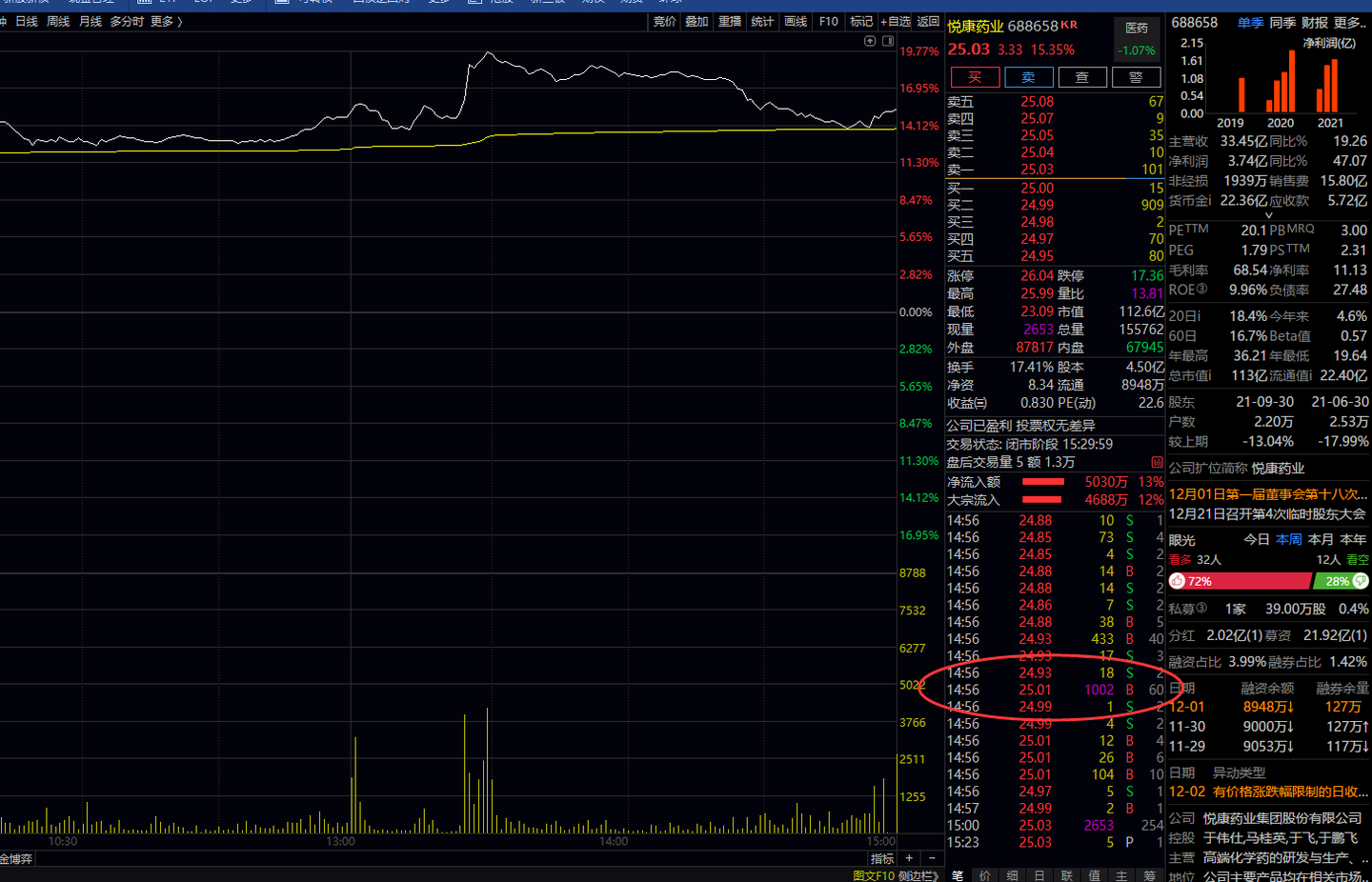This screenshot has height=882, width=1372.
Task: Click the blue 卖 sell button
Action: 1028,77
